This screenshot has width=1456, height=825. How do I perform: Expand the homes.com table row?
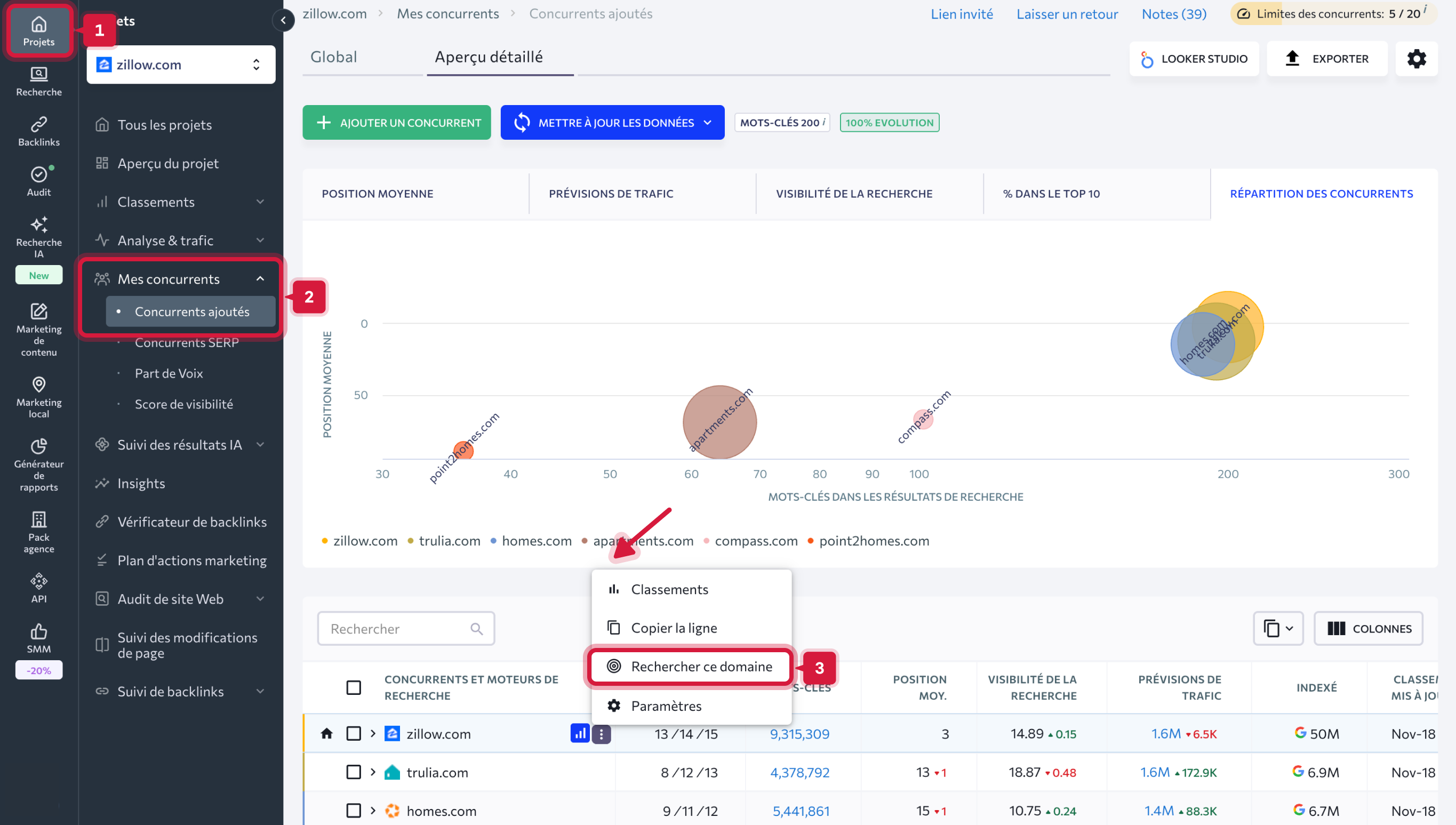coord(373,810)
